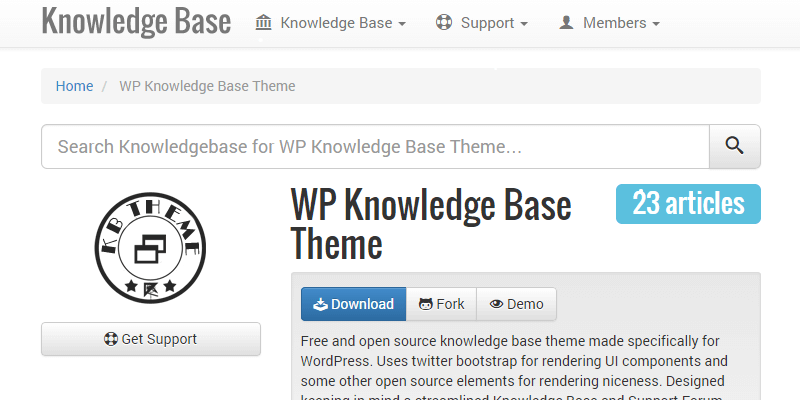The image size is (800, 400).
Task: Focus the Search Knowledgebase input field
Action: point(376,146)
